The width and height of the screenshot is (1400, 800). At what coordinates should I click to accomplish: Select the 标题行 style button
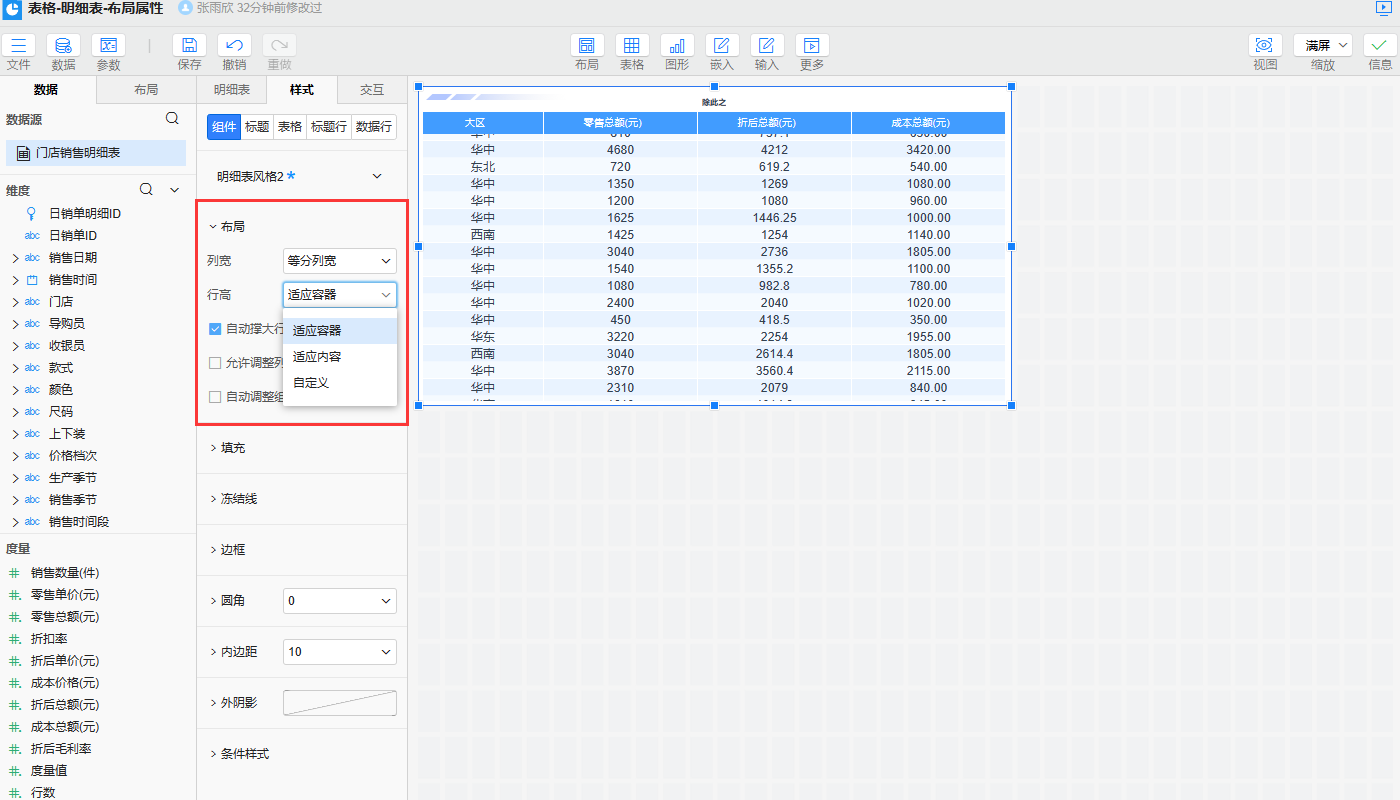coord(328,127)
